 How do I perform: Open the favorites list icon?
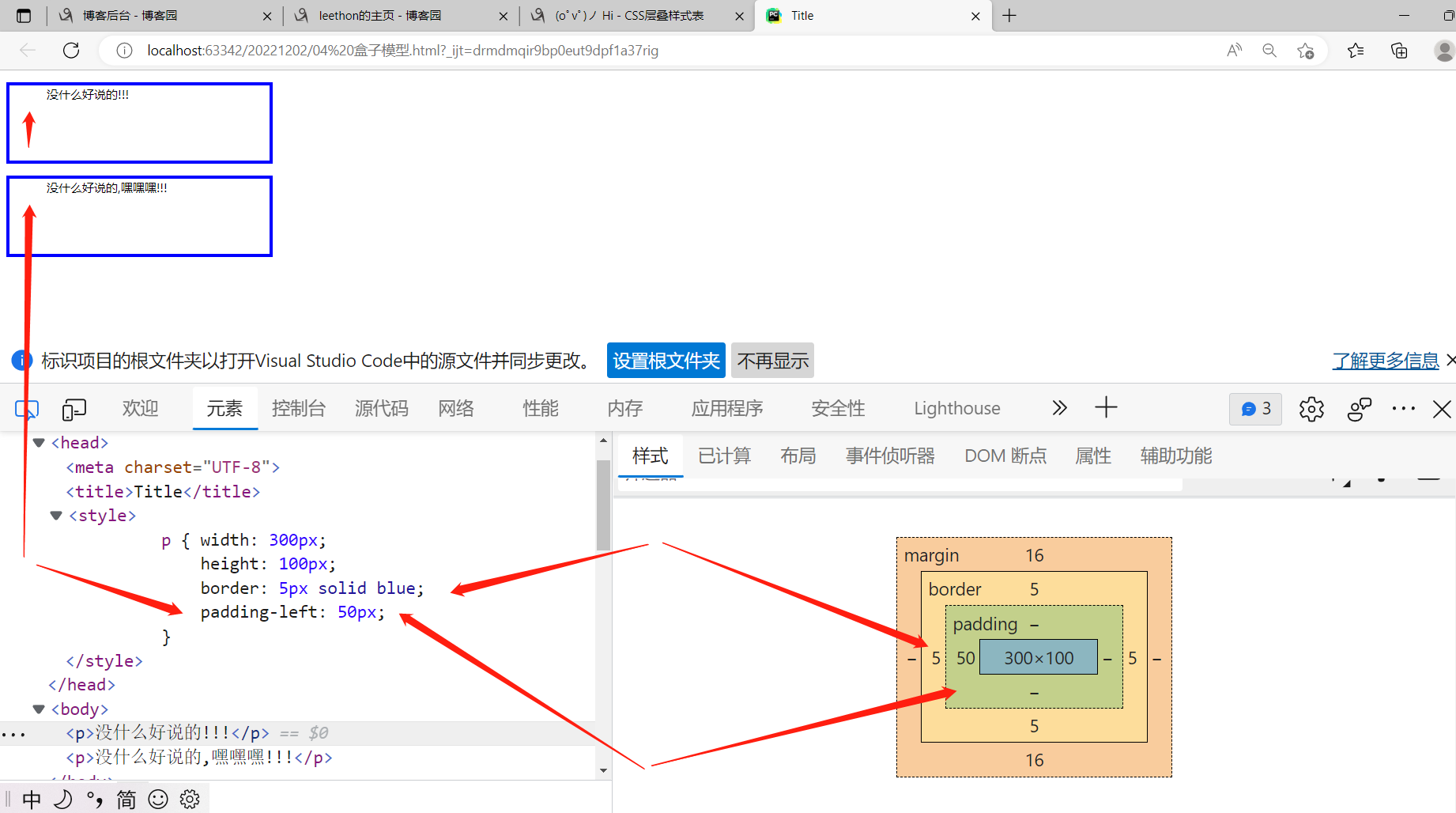[x=1356, y=51]
